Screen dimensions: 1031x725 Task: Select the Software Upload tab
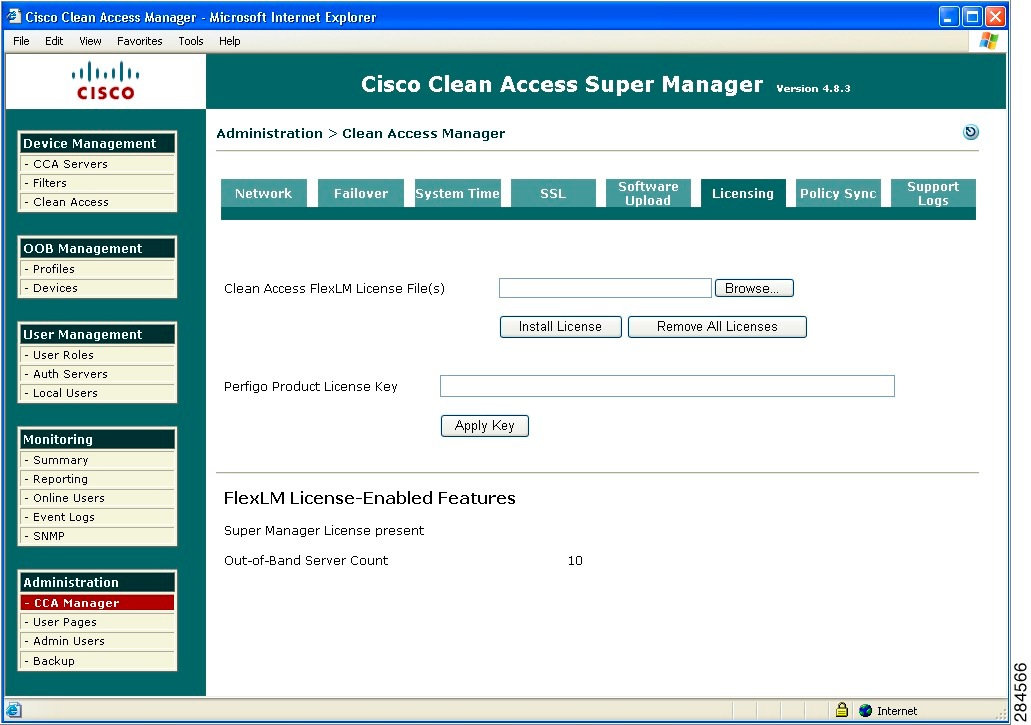[648, 193]
